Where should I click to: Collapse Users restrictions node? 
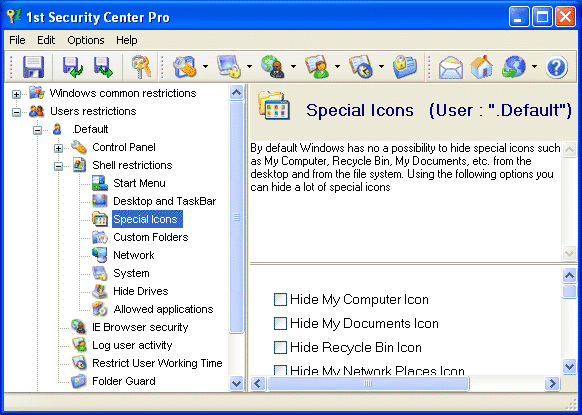tap(16, 112)
